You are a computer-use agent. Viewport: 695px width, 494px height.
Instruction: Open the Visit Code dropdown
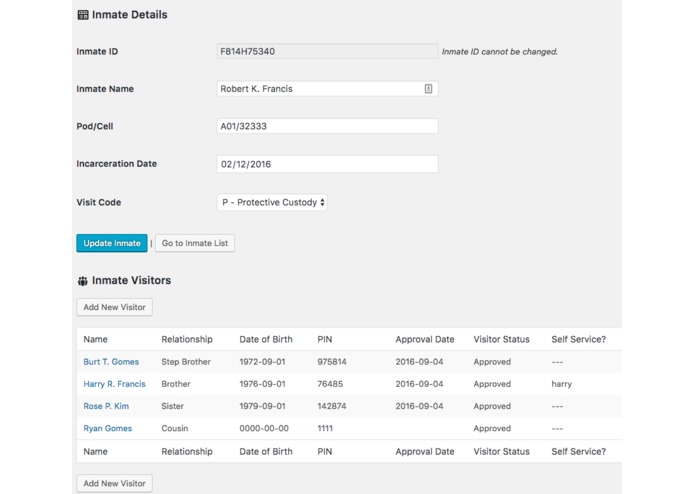tap(272, 202)
